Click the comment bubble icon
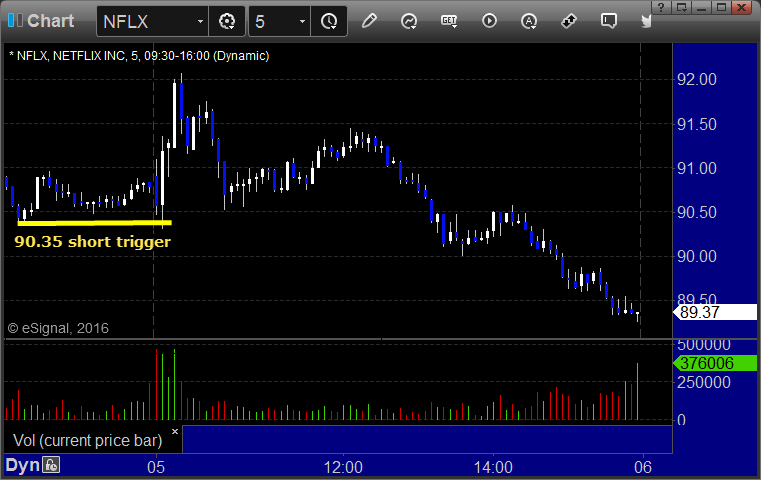This screenshot has width=761, height=480. (609, 21)
